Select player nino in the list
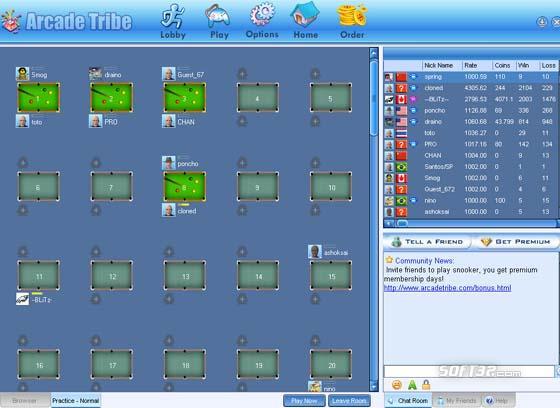Viewport: 560px width, 408px height. coord(471,200)
